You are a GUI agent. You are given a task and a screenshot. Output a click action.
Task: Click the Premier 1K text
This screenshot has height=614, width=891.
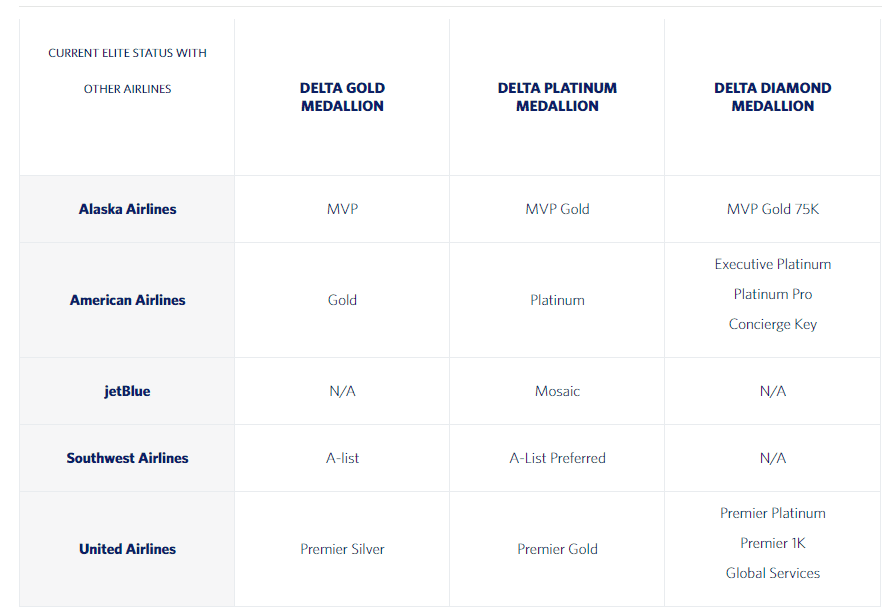pos(772,544)
